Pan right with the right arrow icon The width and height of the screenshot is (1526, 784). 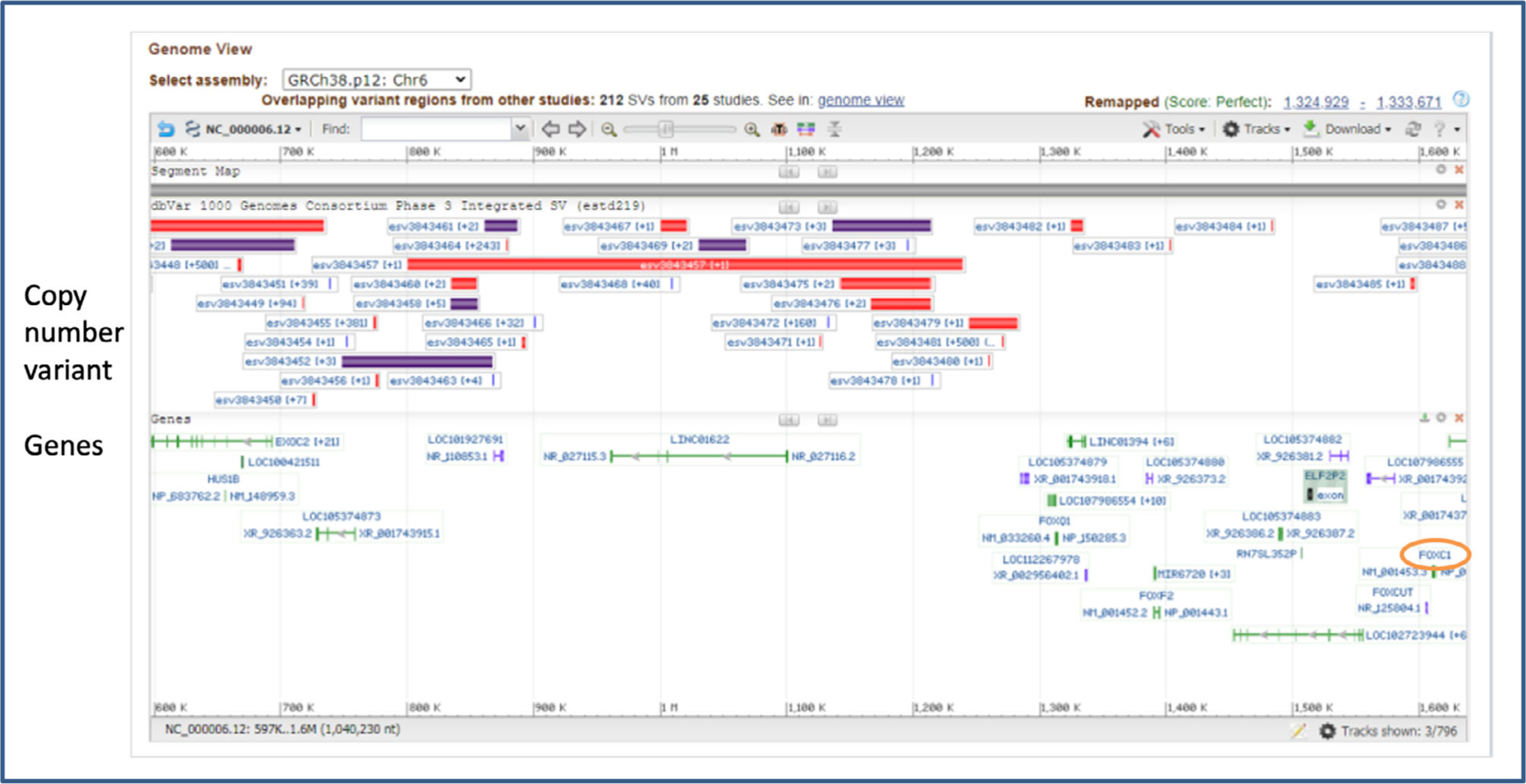pos(577,129)
